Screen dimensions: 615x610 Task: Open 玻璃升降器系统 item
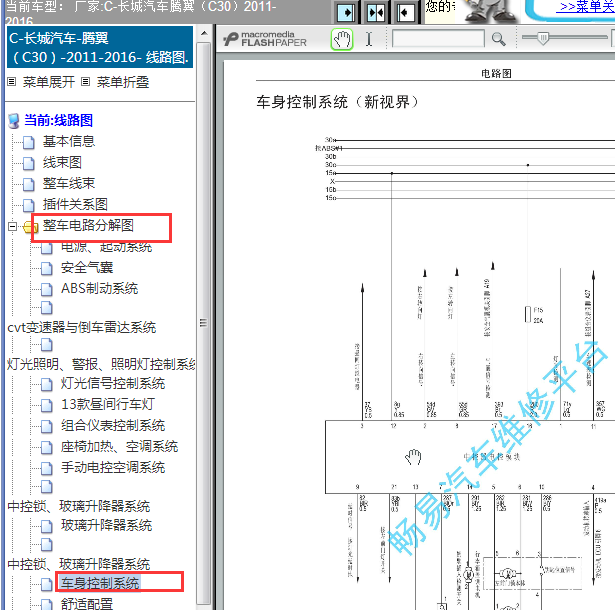(106, 526)
